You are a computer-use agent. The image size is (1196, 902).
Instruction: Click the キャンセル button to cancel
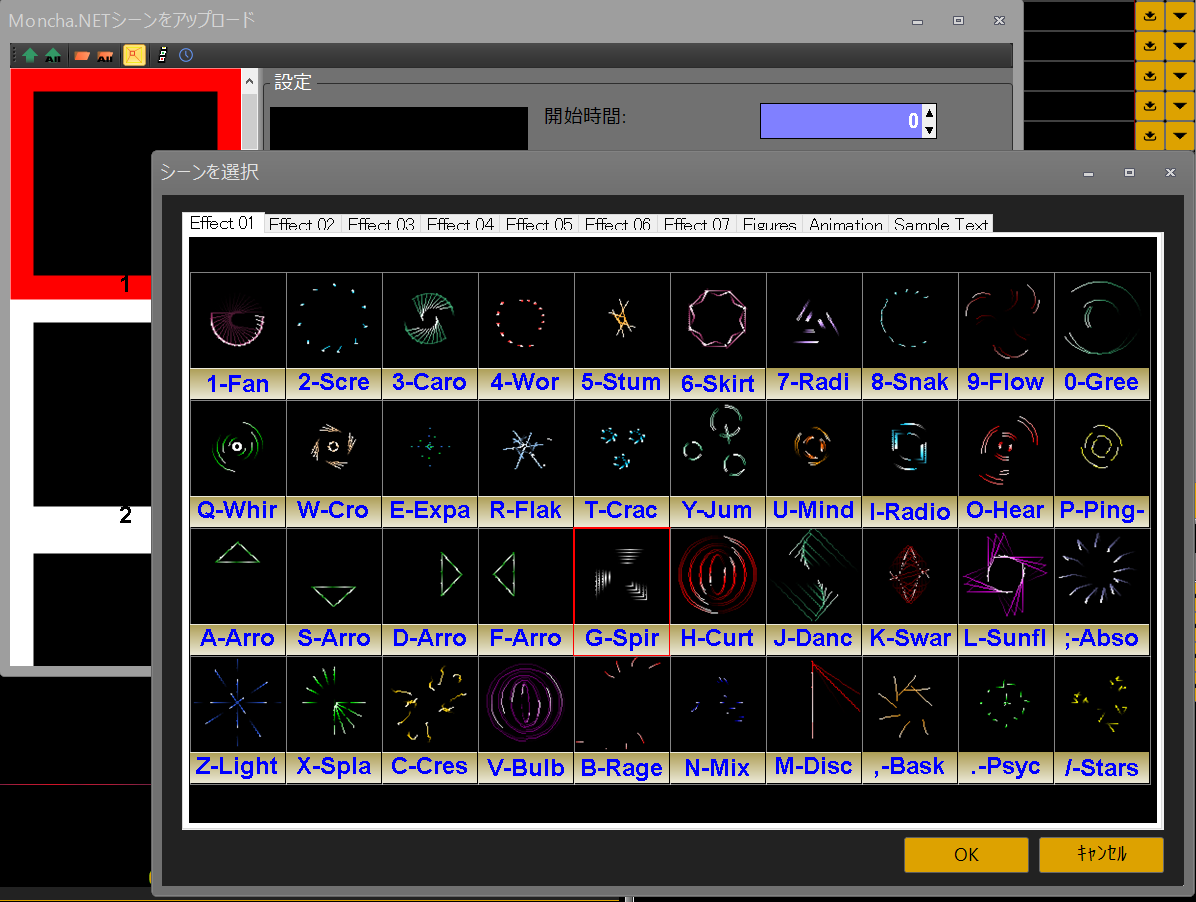pyautogui.click(x=1100, y=855)
